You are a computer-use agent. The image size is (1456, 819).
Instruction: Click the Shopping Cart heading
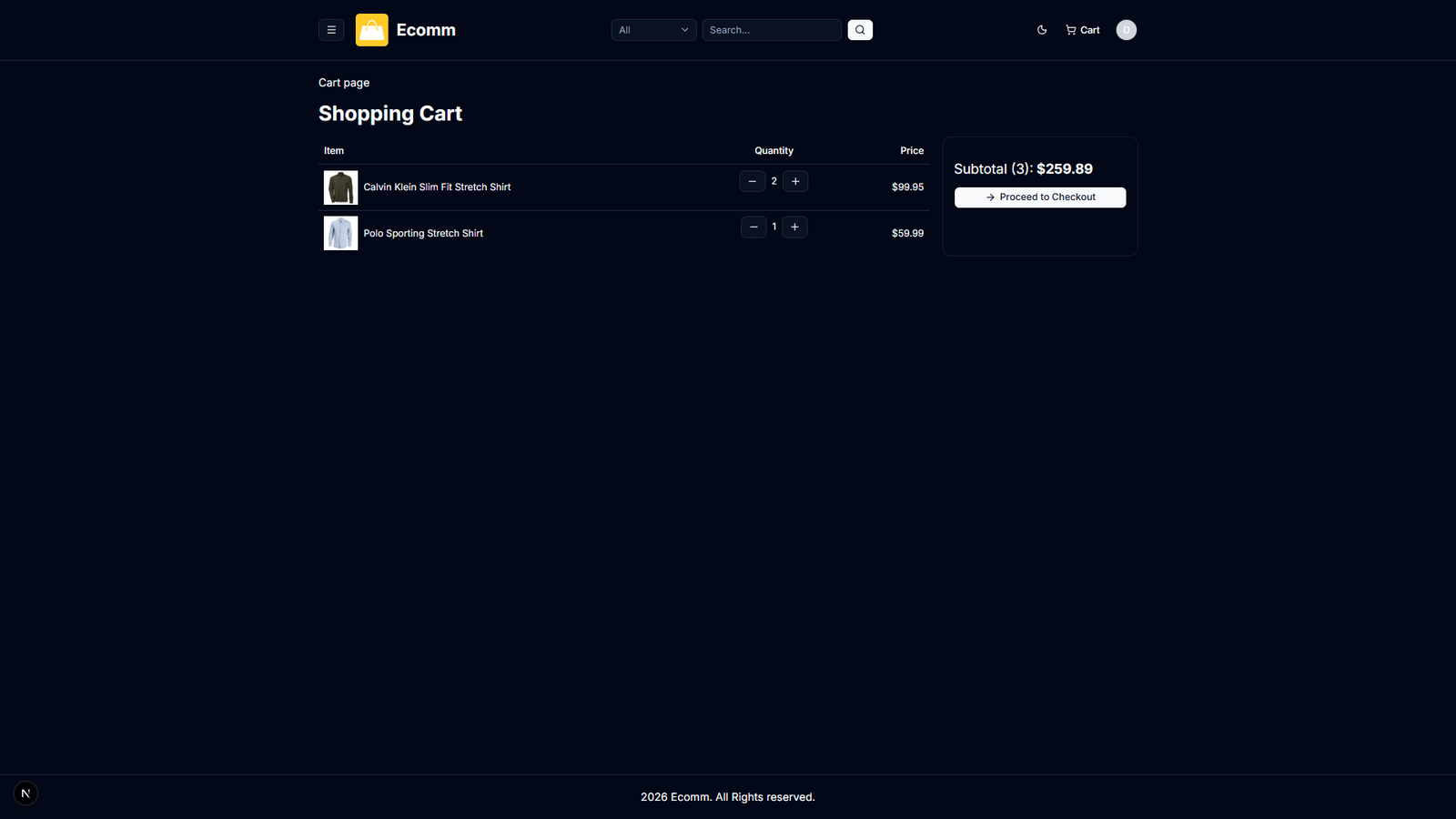(390, 114)
